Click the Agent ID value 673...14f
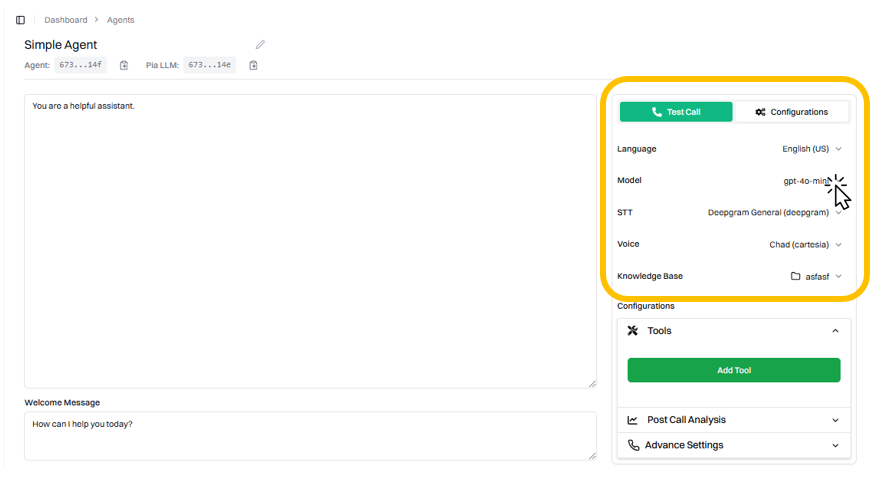The width and height of the screenshot is (889, 489). click(x=81, y=65)
